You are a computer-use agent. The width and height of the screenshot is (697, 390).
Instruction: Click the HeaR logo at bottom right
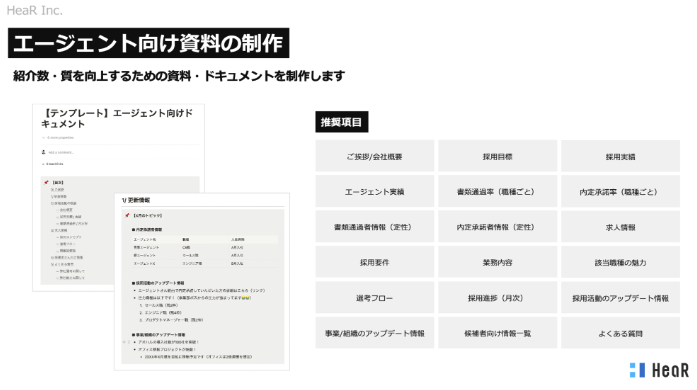tap(659, 370)
